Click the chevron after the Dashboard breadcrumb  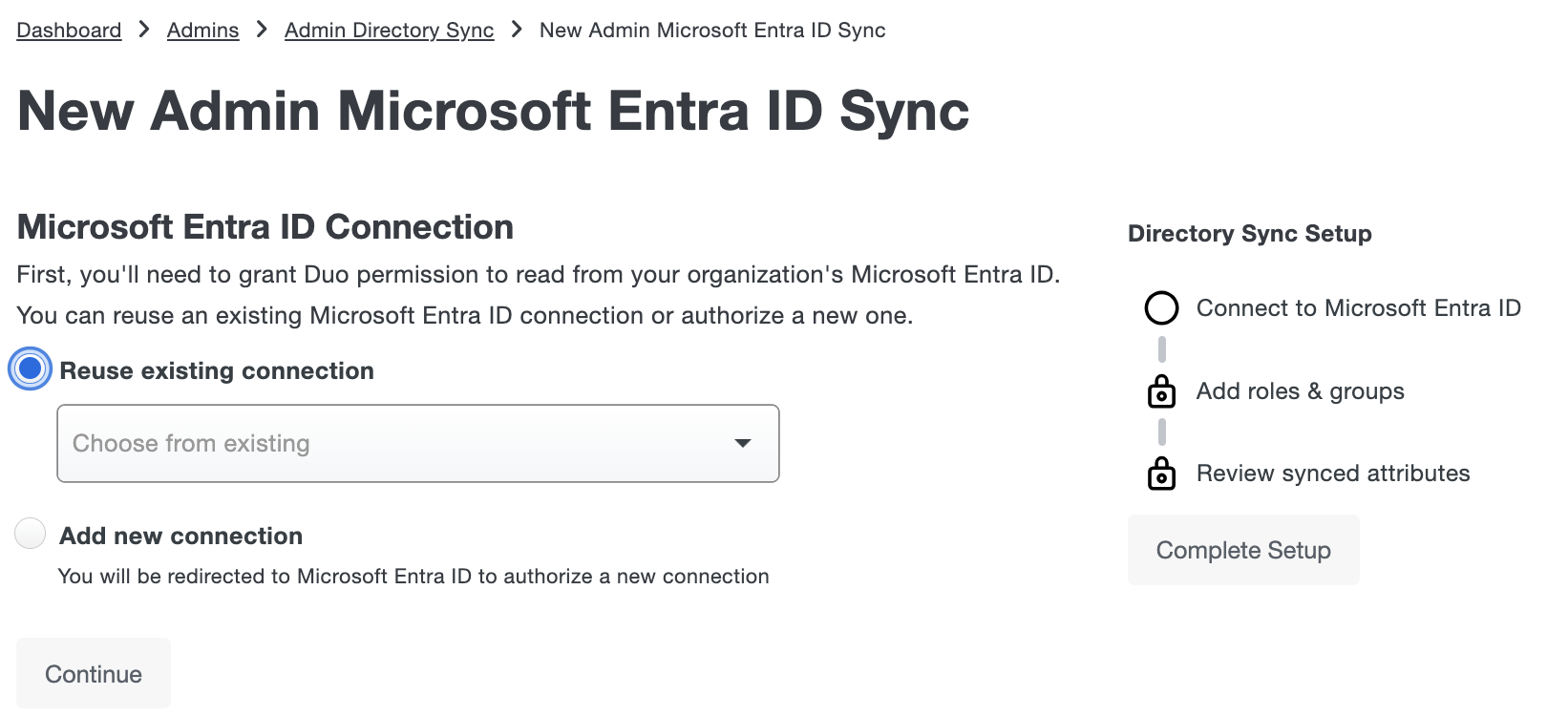pos(144,30)
